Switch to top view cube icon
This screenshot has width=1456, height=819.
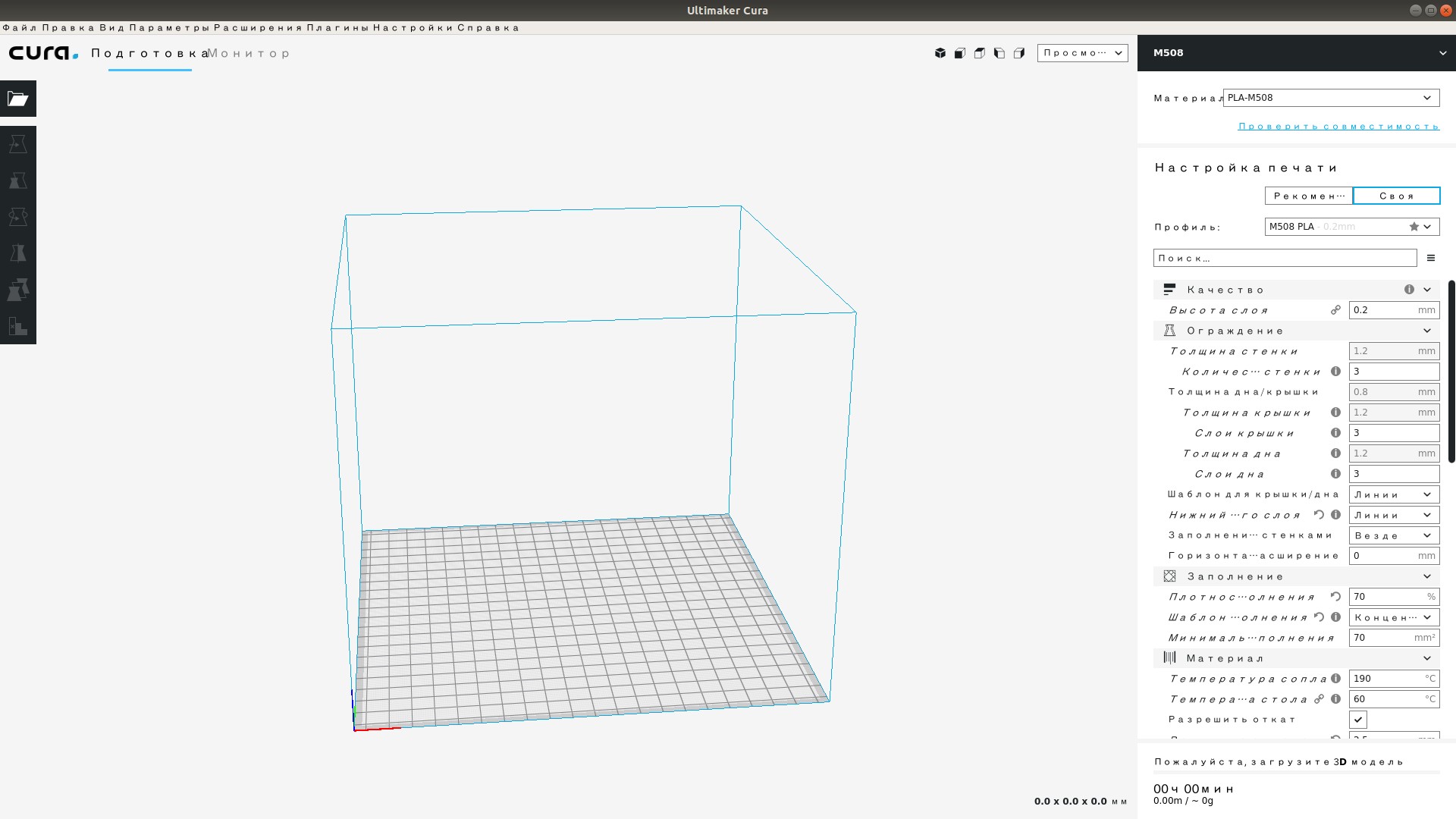click(x=980, y=53)
